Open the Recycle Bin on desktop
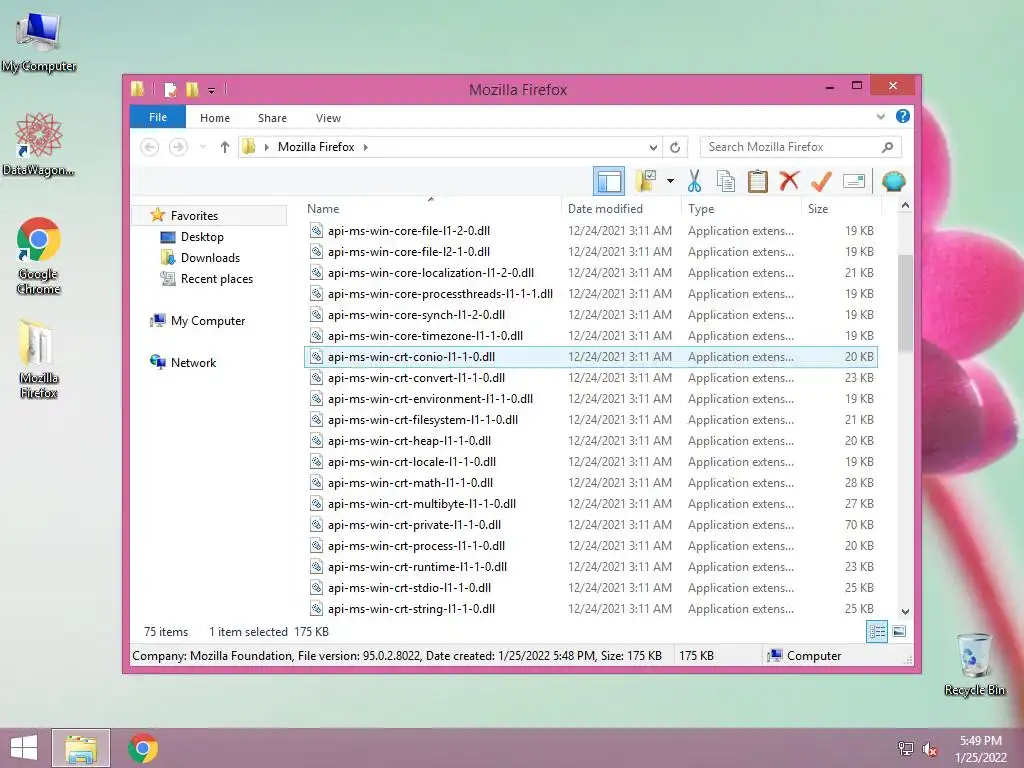The height and width of the screenshot is (768, 1024). point(974,664)
